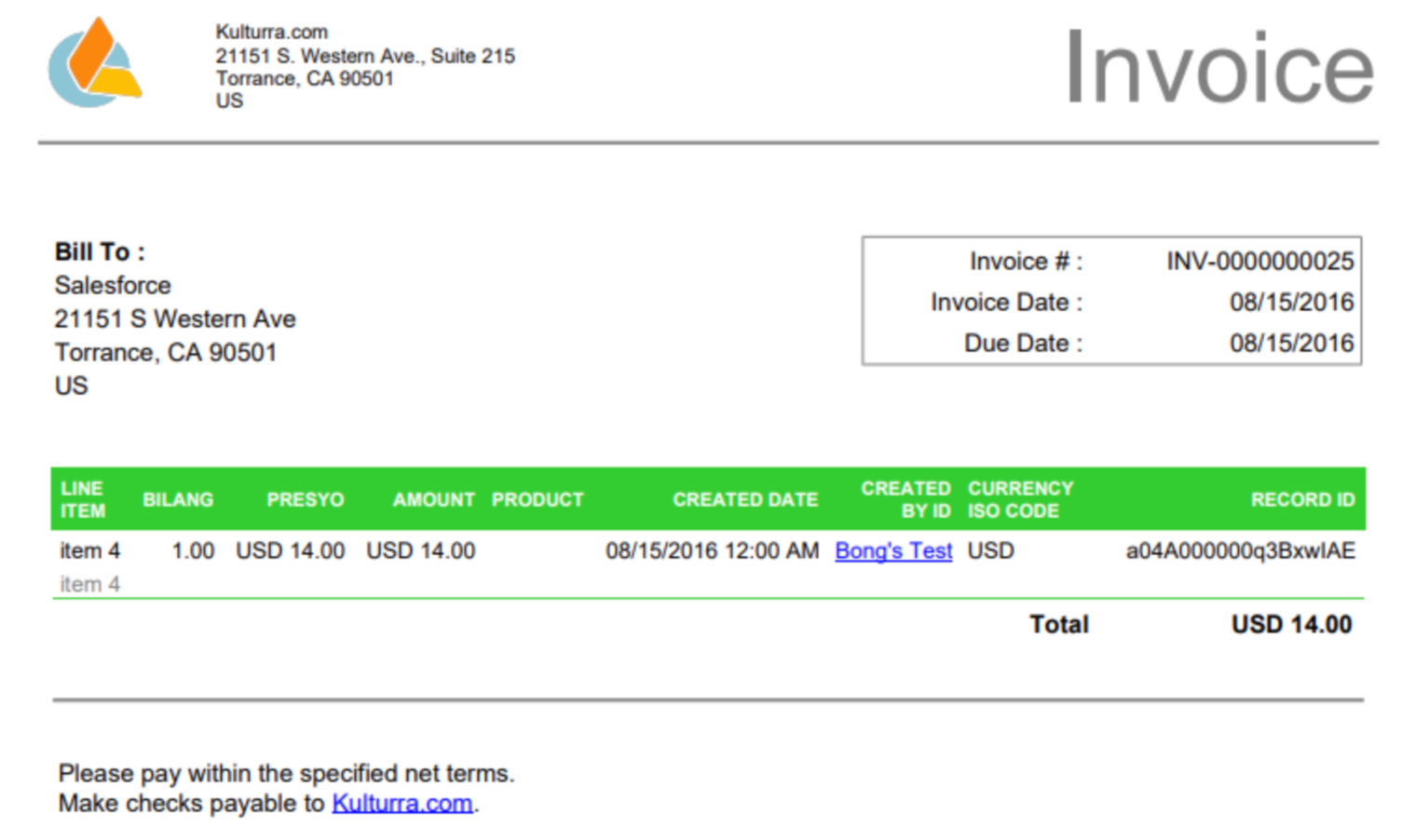The image size is (1415, 840).
Task: Click the Invoice # label
Action: (1026, 262)
